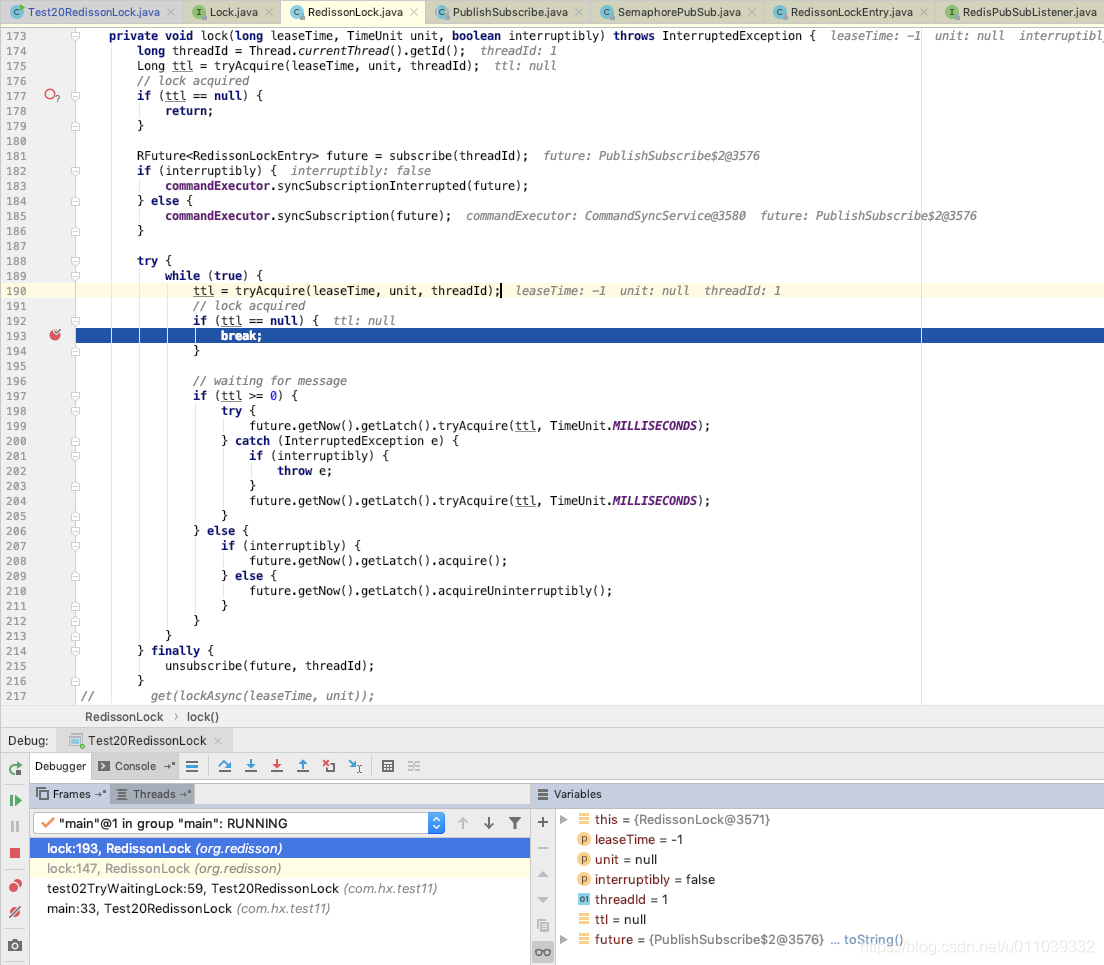Collapse the try block fold at line 188
This screenshot has width=1104, height=965.
[x=75, y=261]
